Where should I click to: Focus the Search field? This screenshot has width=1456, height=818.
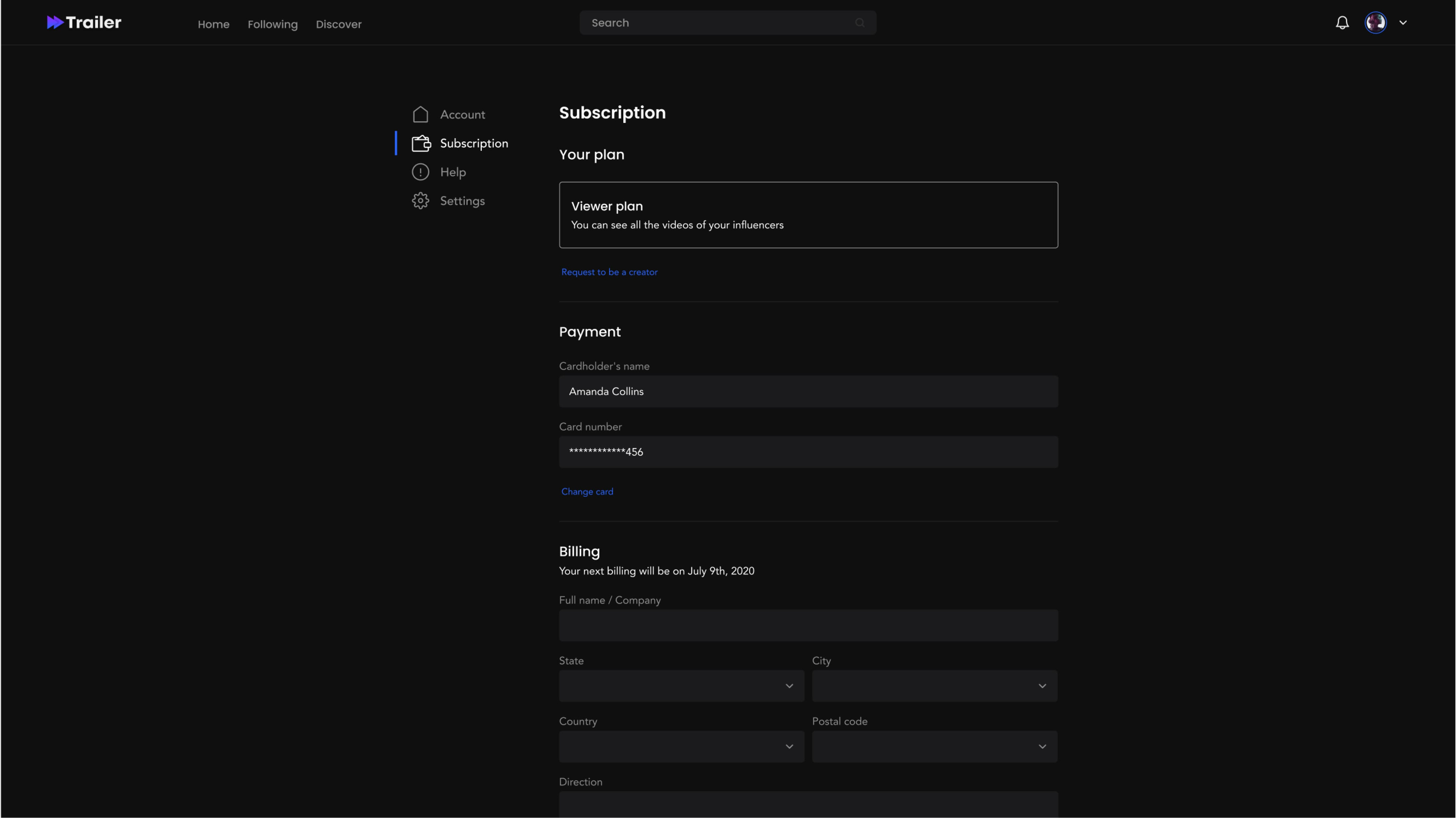point(728,23)
